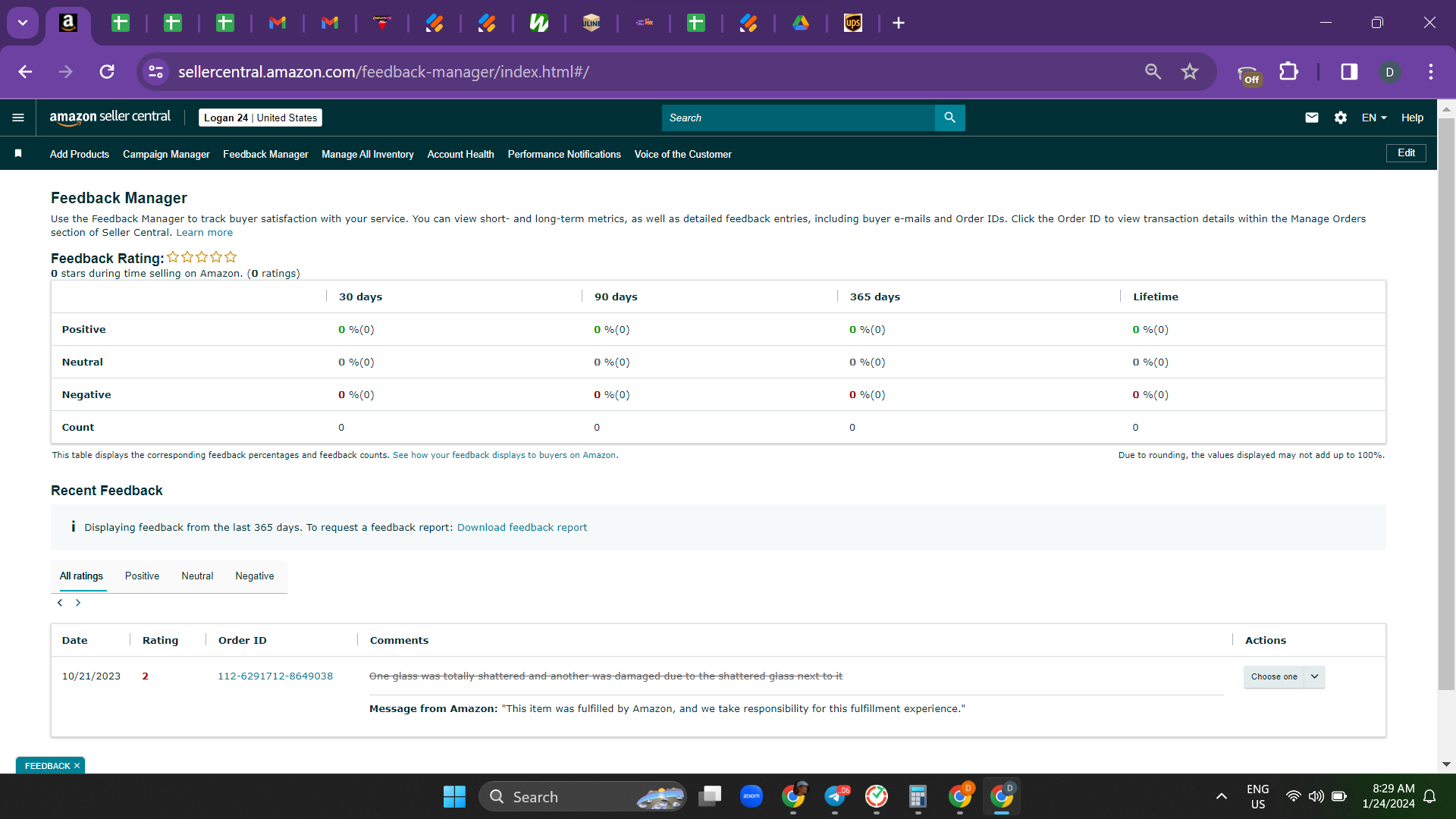Screen dimensions: 1456x819
Task: Open the Extensions puzzle icon
Action: click(x=1288, y=72)
